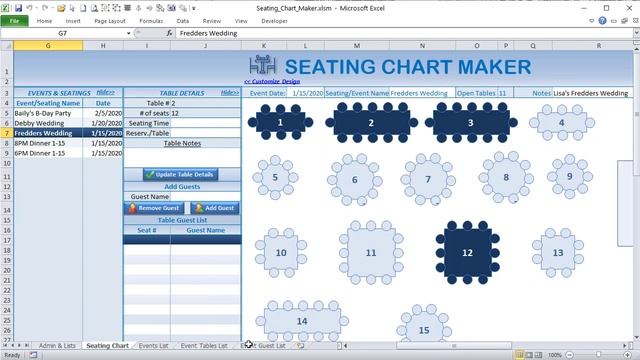Screen dimensions: 640x360
Task: Open the Home ribbon tab
Action: click(44, 21)
